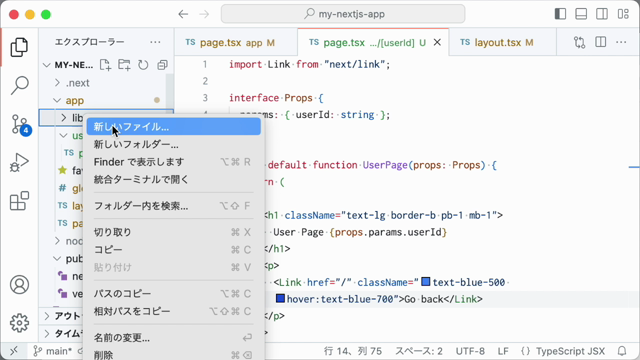Open Run and Debug view
The width and height of the screenshot is (640, 360).
[x=19, y=162]
